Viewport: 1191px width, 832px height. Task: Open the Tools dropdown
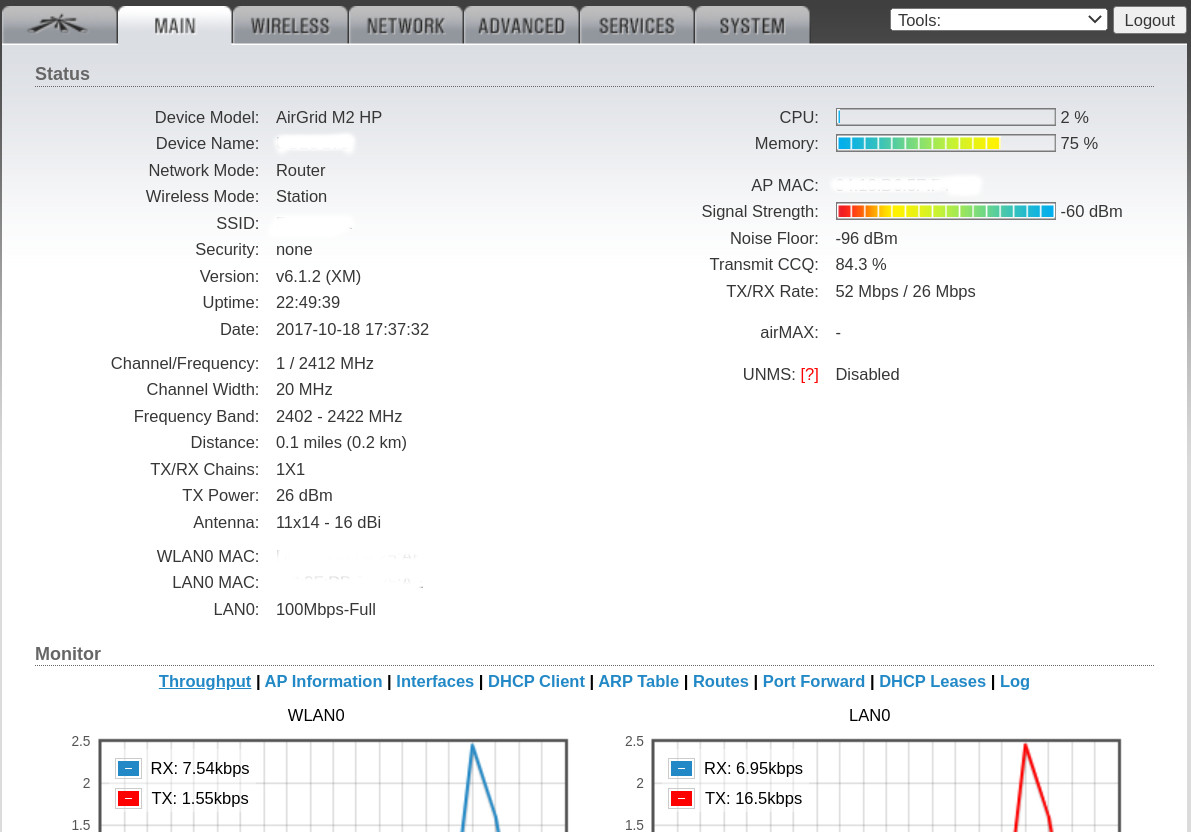coord(998,20)
